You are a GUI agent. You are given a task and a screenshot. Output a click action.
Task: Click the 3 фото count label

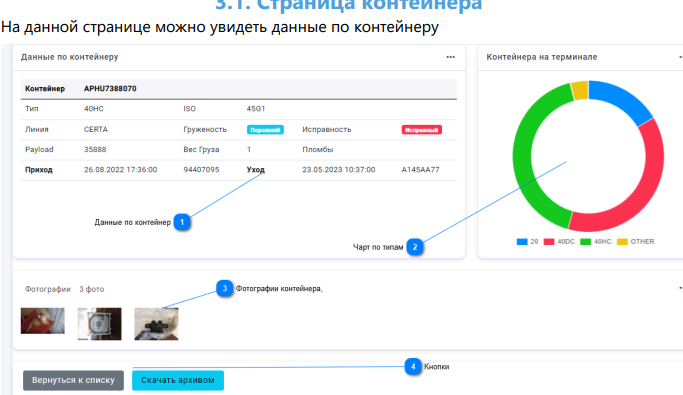click(x=91, y=289)
